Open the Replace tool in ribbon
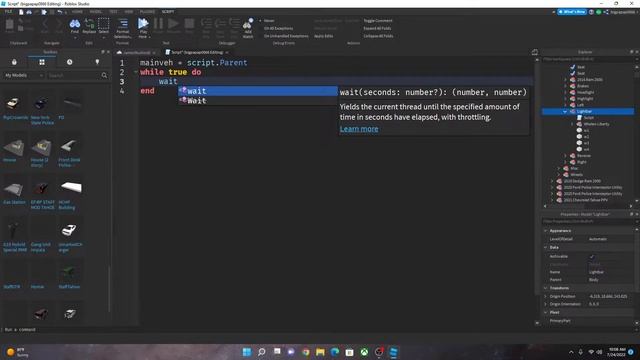This screenshot has height=360, width=640. tap(89, 26)
